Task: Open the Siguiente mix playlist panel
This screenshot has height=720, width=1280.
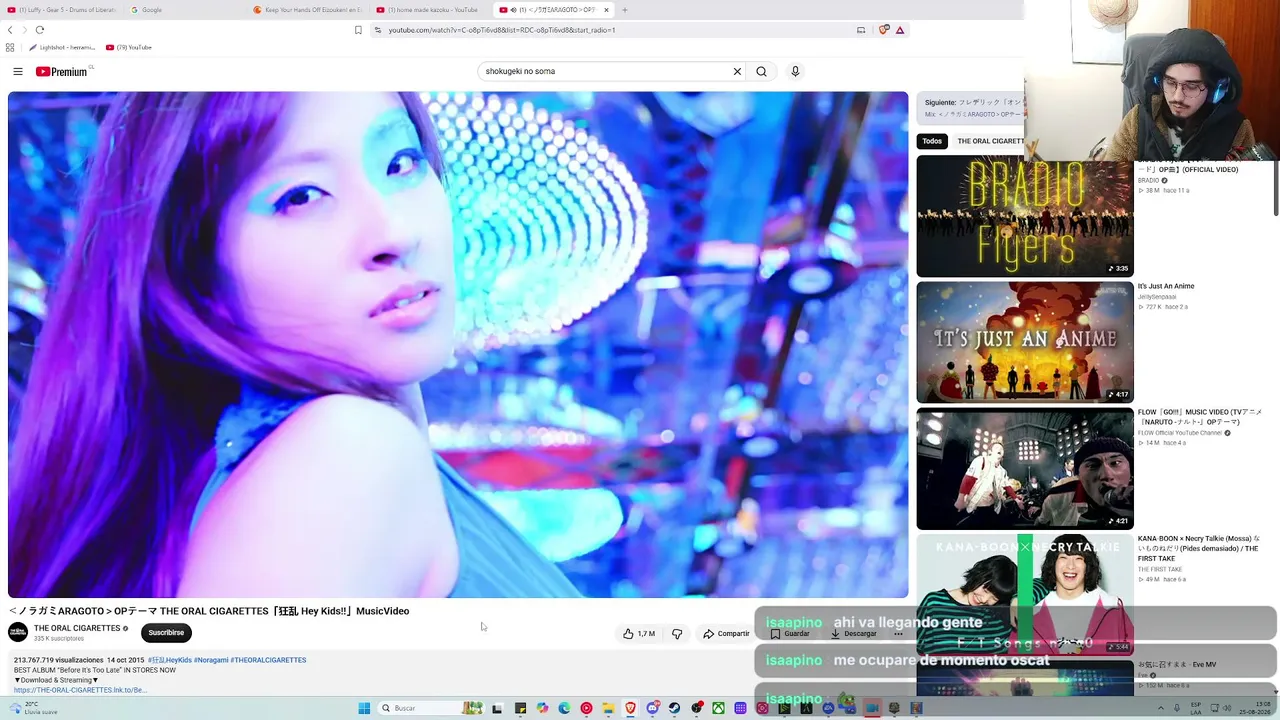Action: click(972, 108)
